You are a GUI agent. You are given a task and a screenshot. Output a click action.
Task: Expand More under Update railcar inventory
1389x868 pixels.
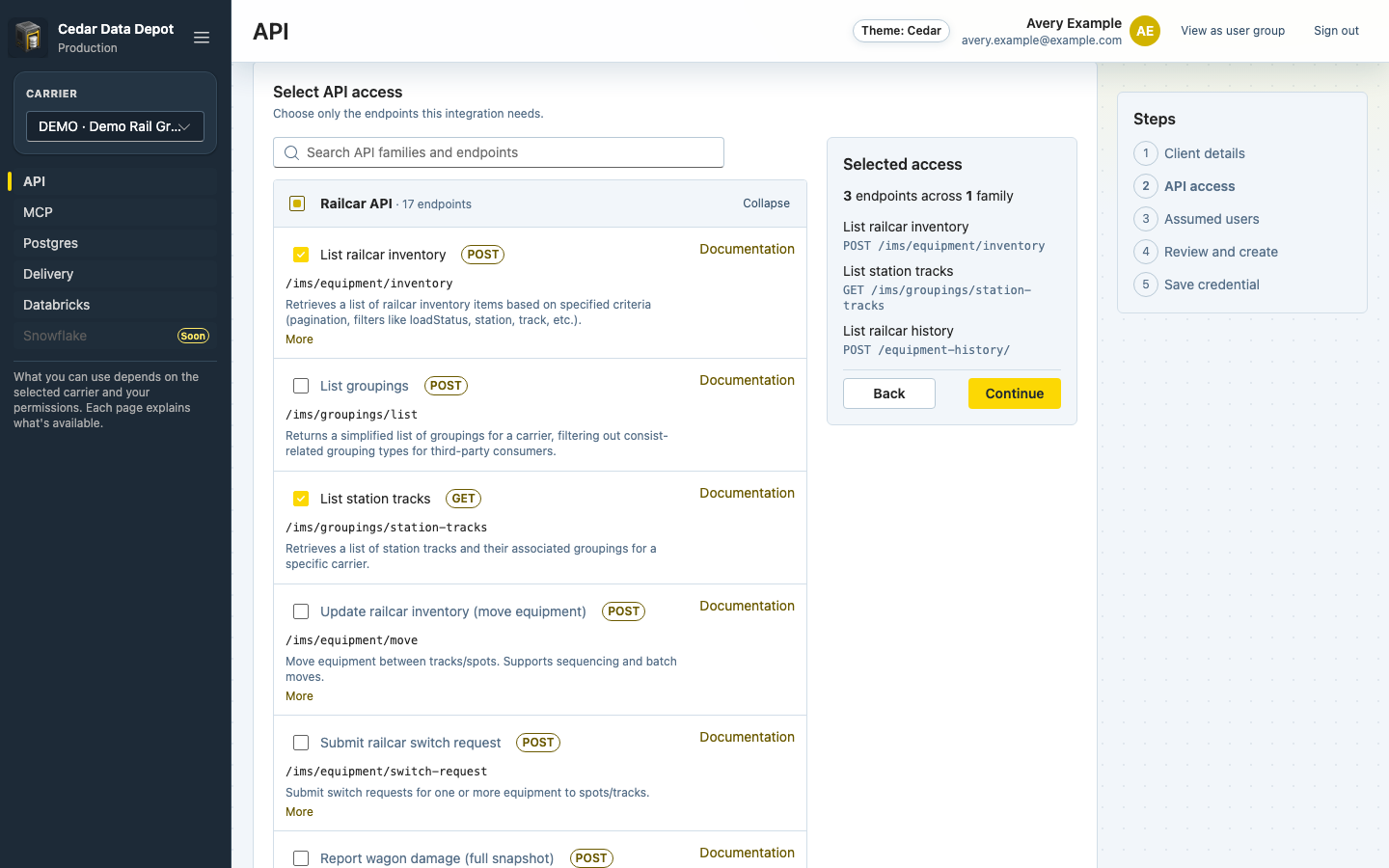299,696
